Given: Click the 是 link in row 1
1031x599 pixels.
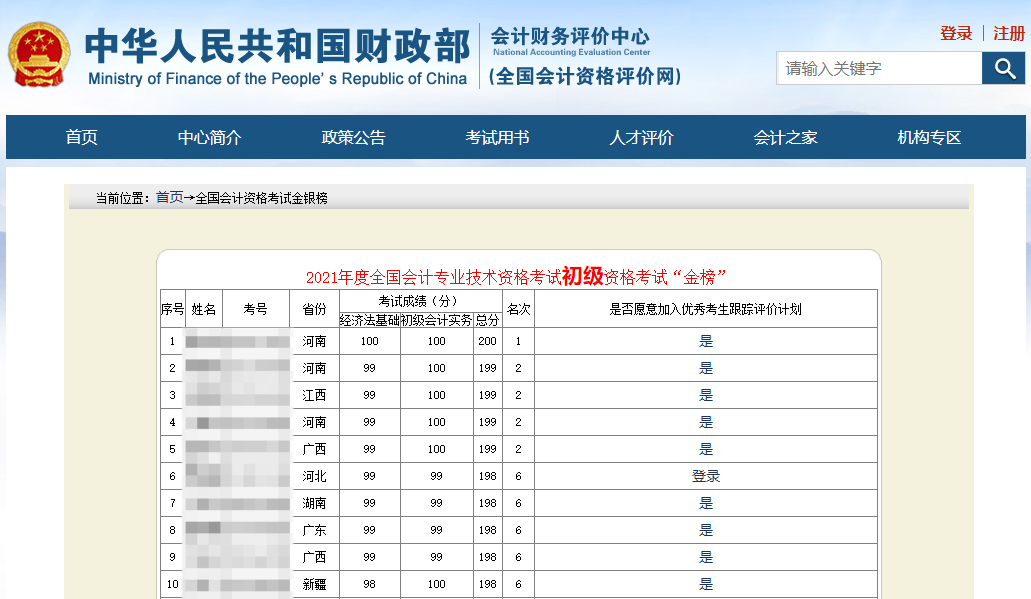Looking at the screenshot, I should 706,341.
